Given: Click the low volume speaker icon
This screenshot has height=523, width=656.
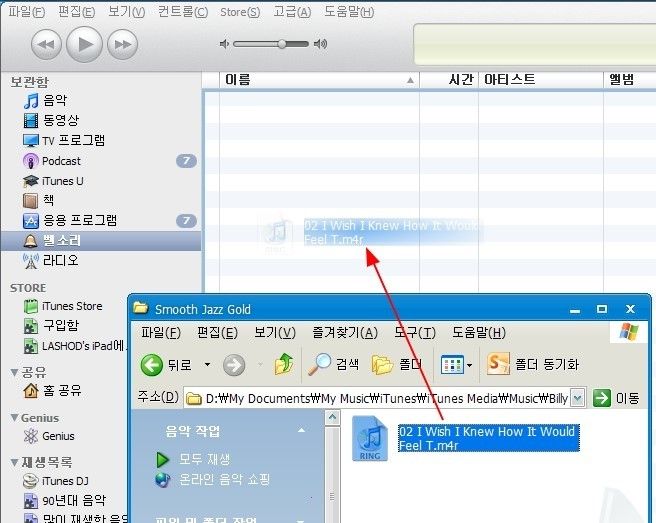Looking at the screenshot, I should tap(224, 44).
